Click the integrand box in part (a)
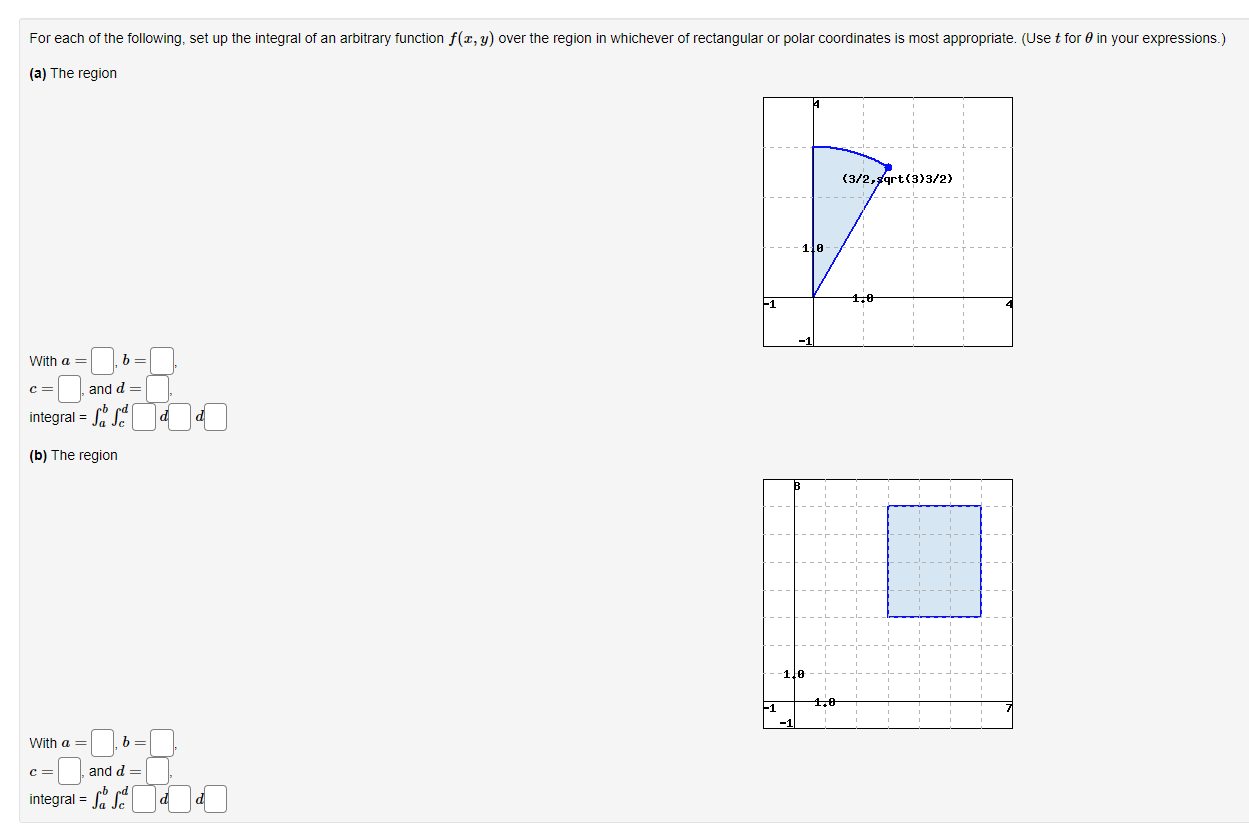The width and height of the screenshot is (1249, 840). 143,416
